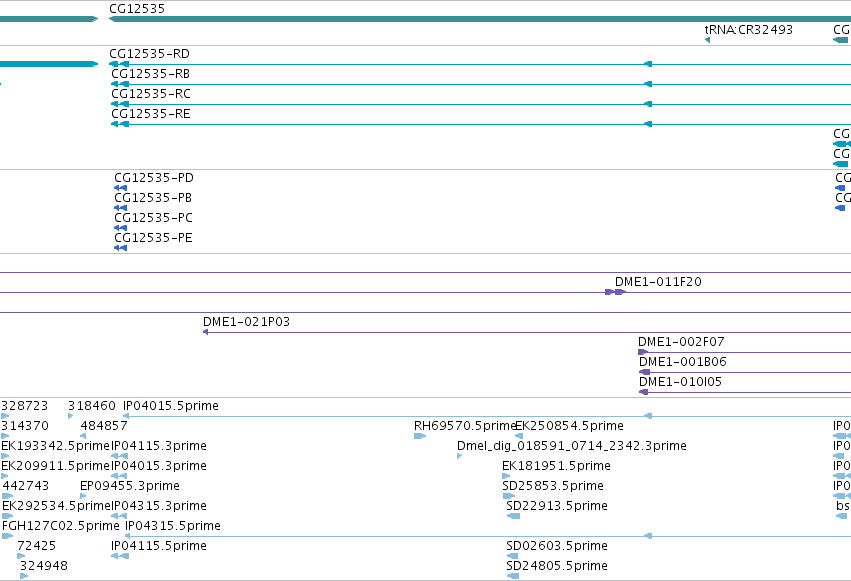Click the tRNA:CR32493 gene label
Viewport: 851px width, 581px height.
(748, 29)
